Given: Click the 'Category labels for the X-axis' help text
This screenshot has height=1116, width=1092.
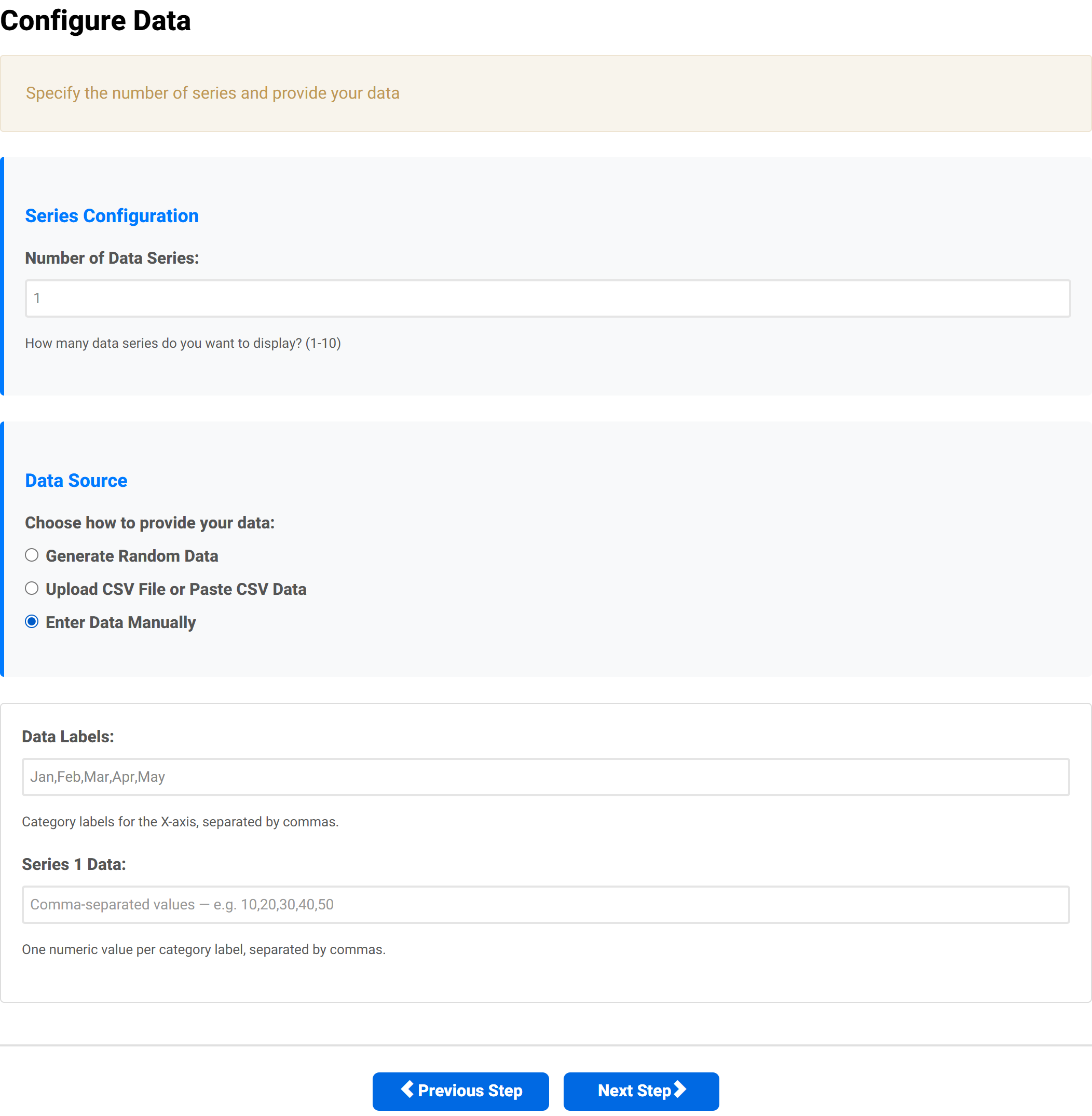Looking at the screenshot, I should pos(180,822).
